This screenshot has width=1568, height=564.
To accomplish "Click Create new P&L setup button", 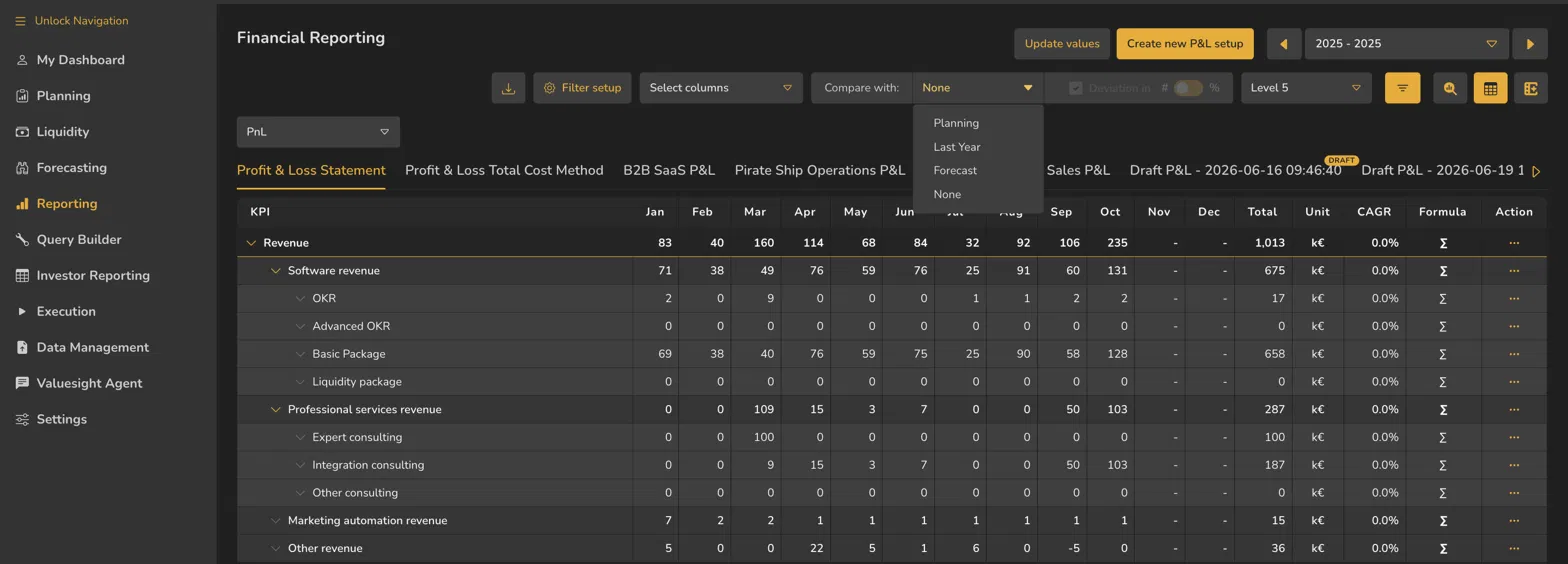I will coord(1185,44).
